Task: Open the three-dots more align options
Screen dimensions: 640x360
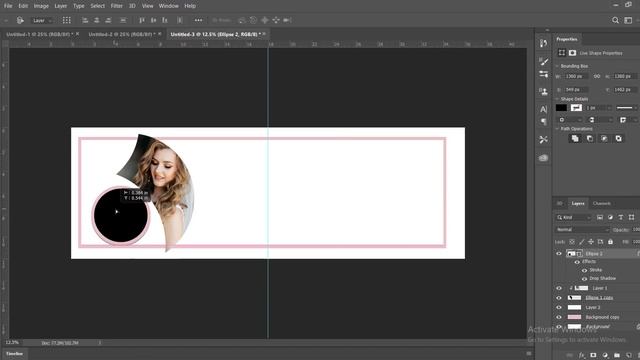Action: tap(198, 20)
